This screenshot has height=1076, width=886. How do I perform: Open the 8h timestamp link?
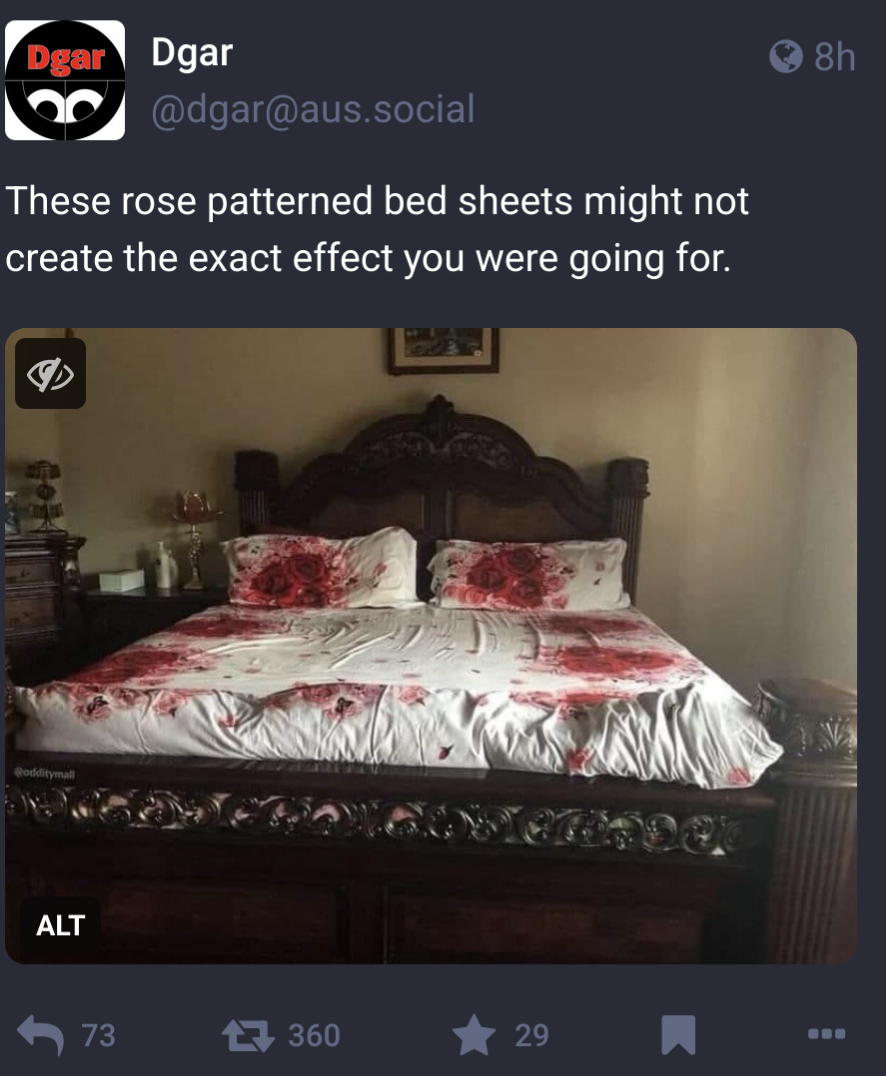click(835, 56)
